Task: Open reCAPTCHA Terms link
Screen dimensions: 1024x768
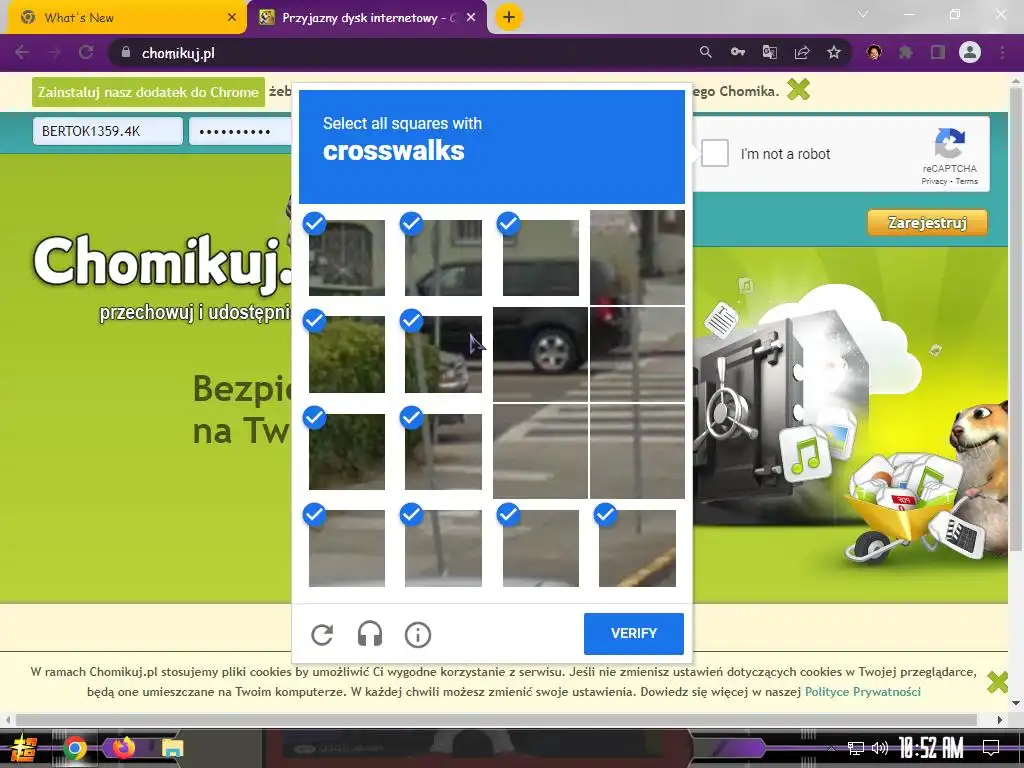Action: pyautogui.click(x=967, y=182)
